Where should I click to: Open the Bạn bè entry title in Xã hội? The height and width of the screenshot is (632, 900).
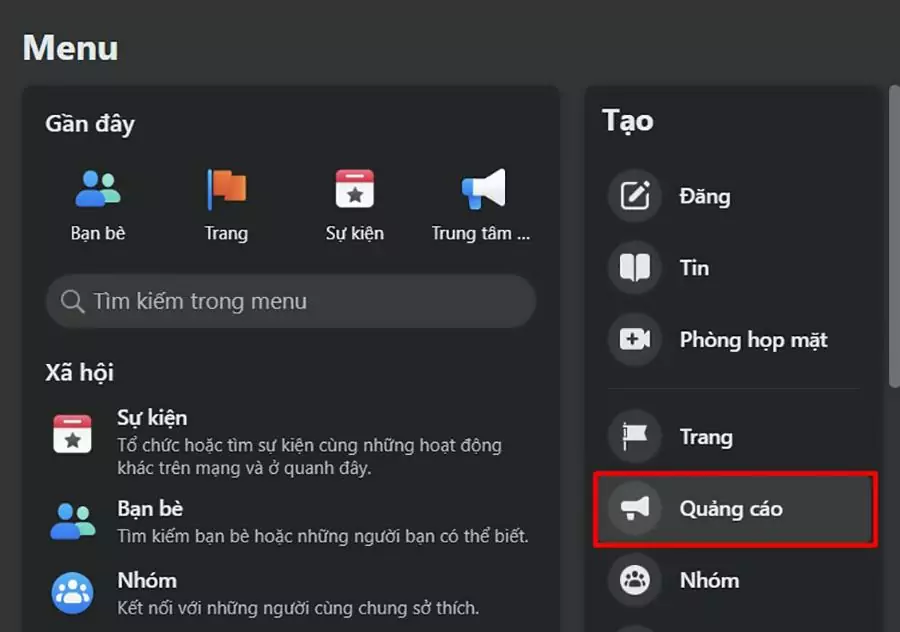click(150, 509)
